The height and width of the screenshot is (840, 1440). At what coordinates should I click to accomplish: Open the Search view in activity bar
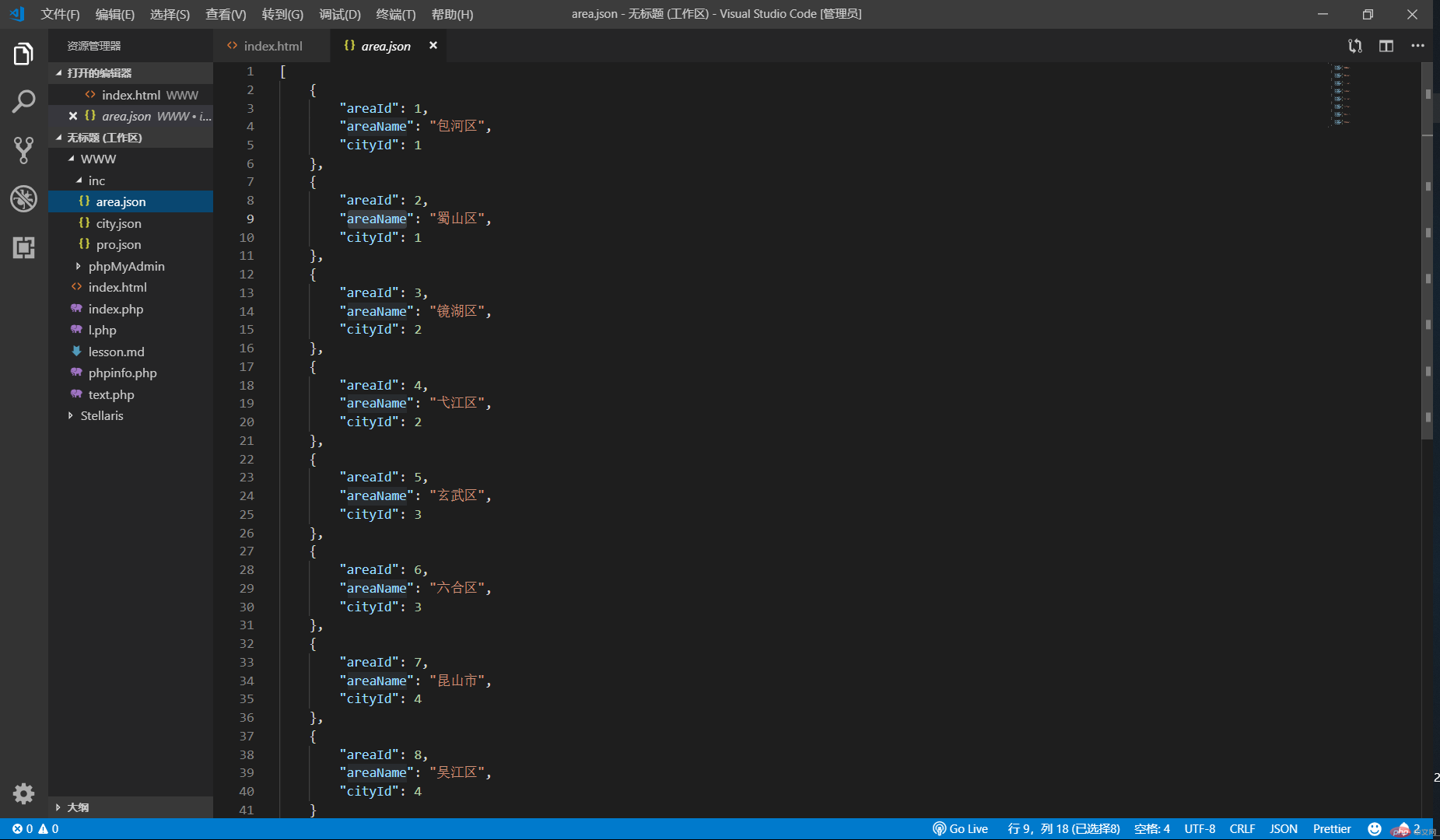(23, 101)
